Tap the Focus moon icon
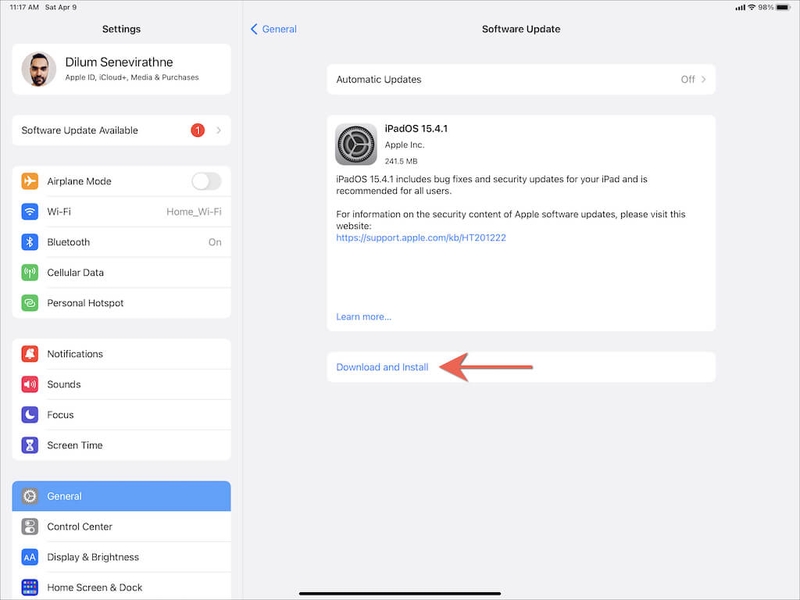Viewport: 800px width, 600px height. pos(30,415)
